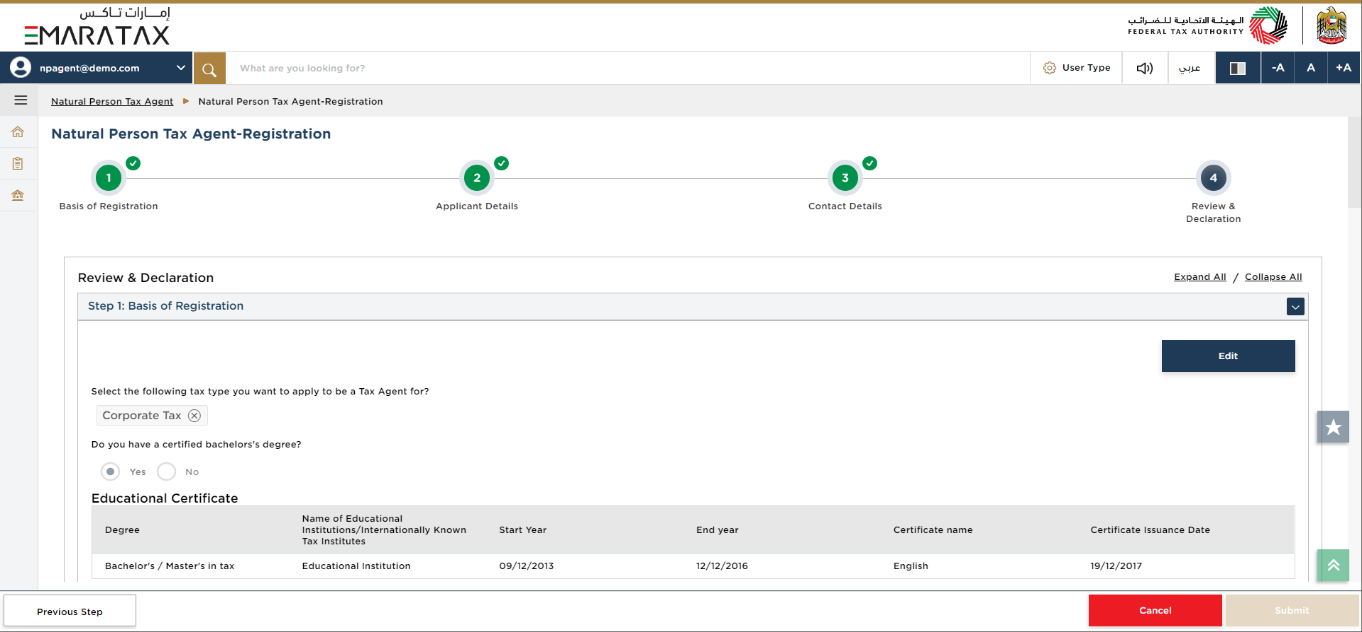Click the English certificate name cell
Viewport: 1362px width, 632px height.
click(x=911, y=566)
